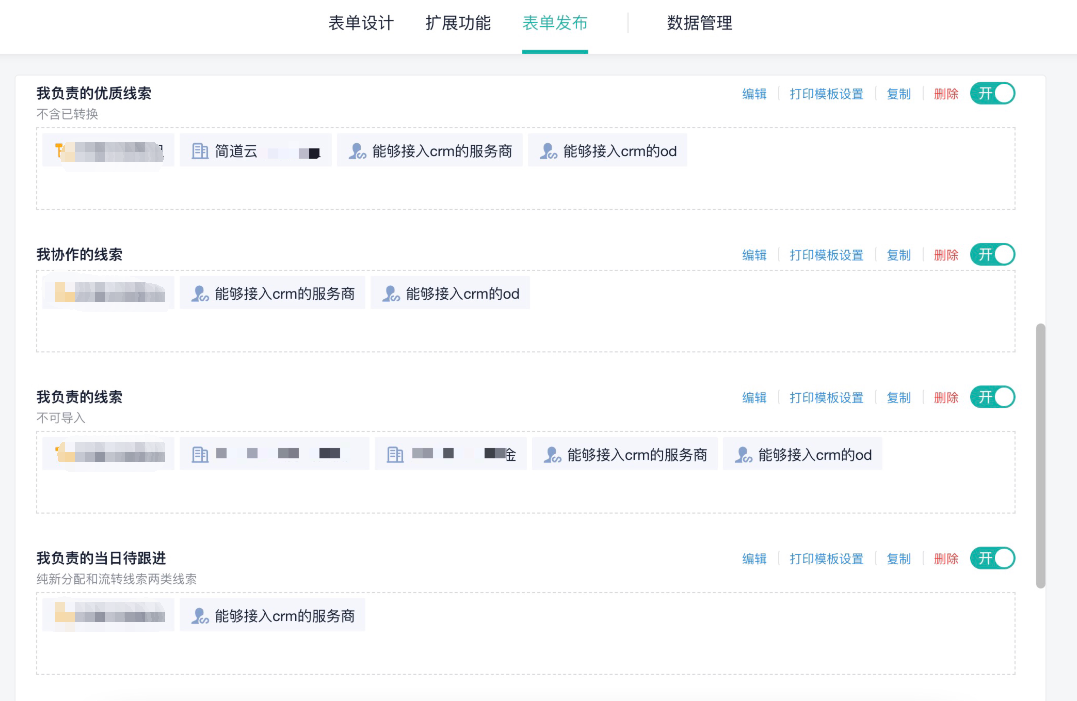Viewport: 1077px width, 701px height.
Task: Open 打印模板设置 for 我负责的当日待跟进
Action: point(826,559)
